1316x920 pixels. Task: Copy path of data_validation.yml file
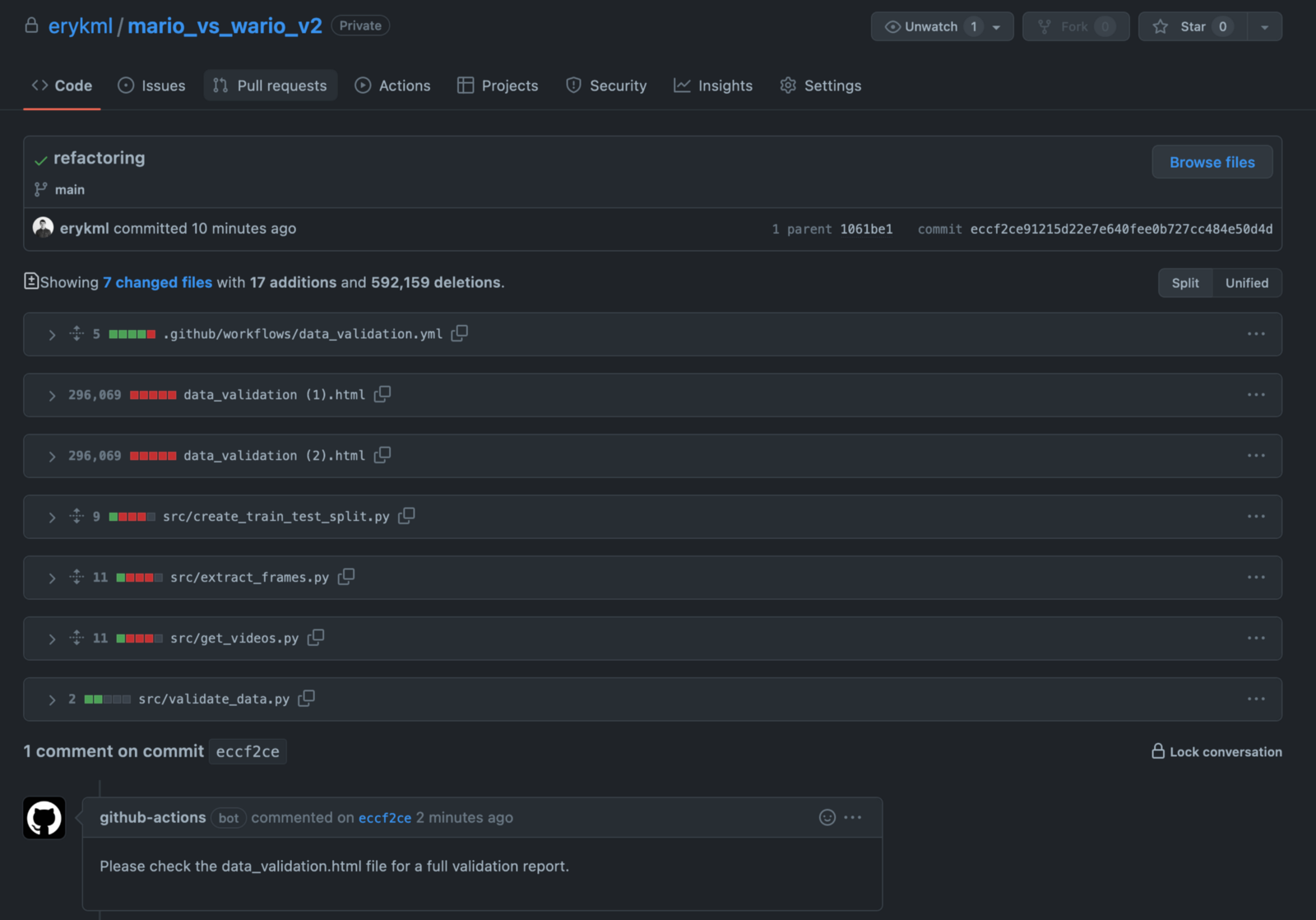pos(460,333)
